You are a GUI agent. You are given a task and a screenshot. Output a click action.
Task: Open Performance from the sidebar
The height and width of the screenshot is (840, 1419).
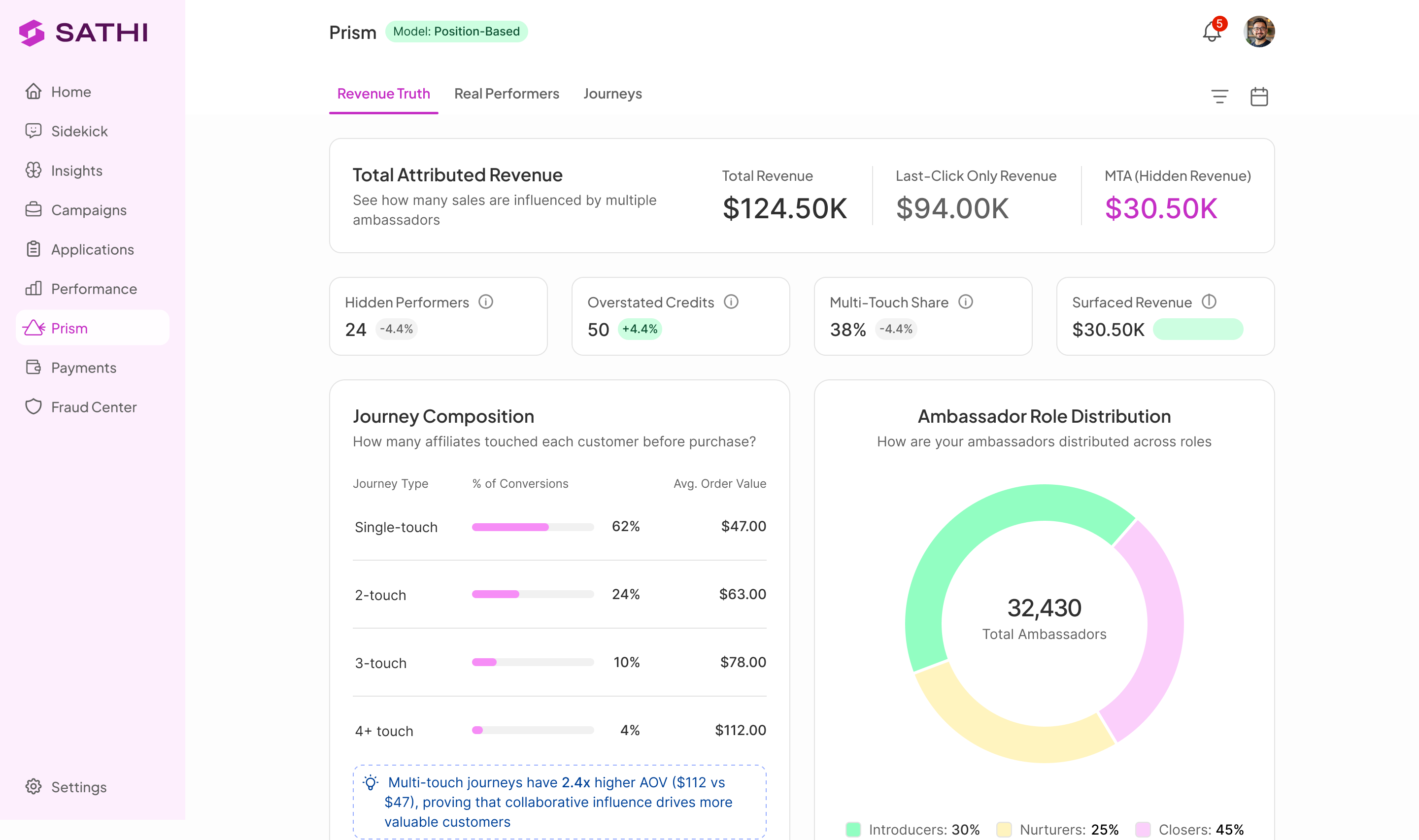[93, 288]
